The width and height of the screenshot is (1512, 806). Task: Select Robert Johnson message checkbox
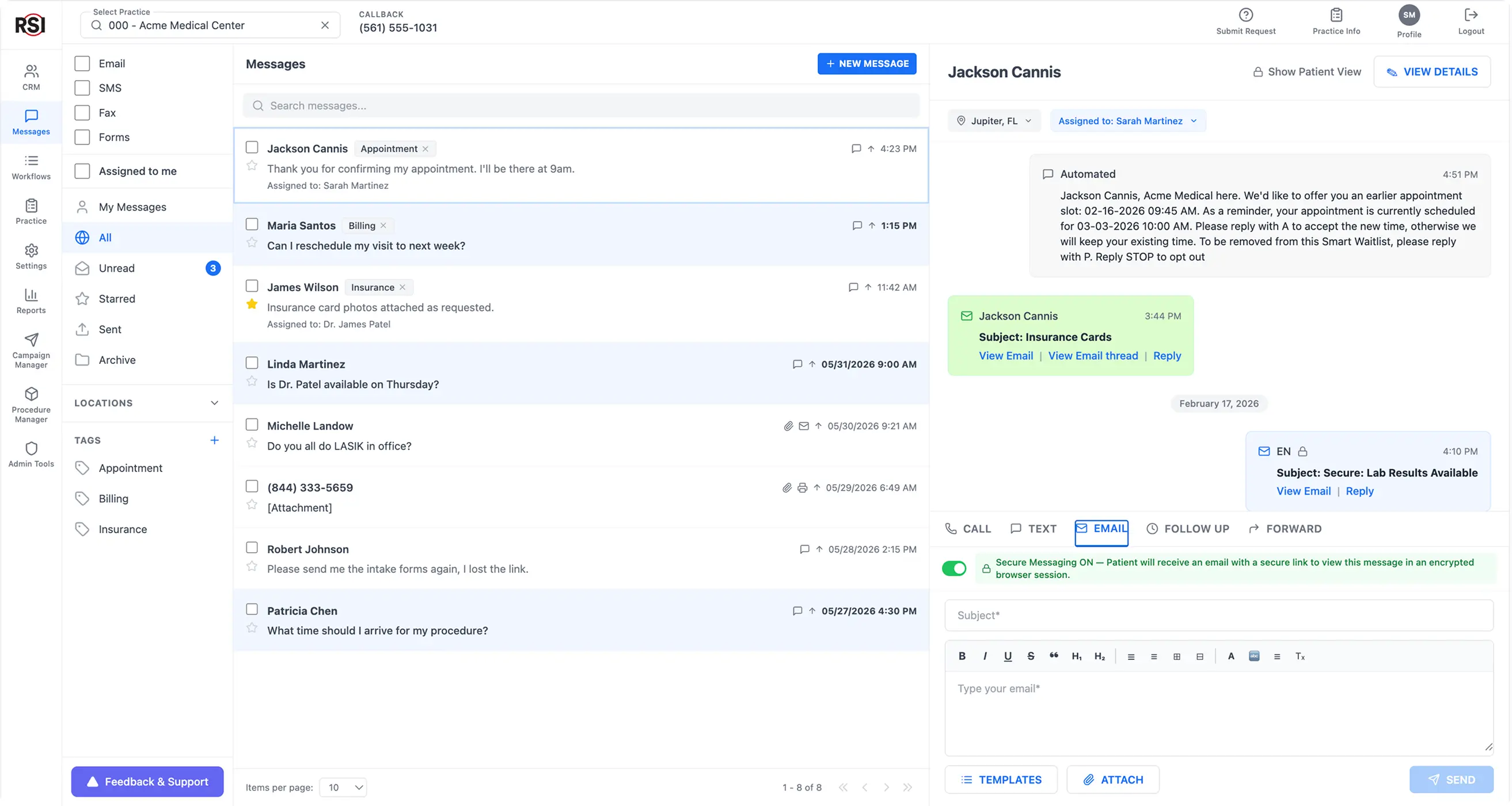pos(252,548)
